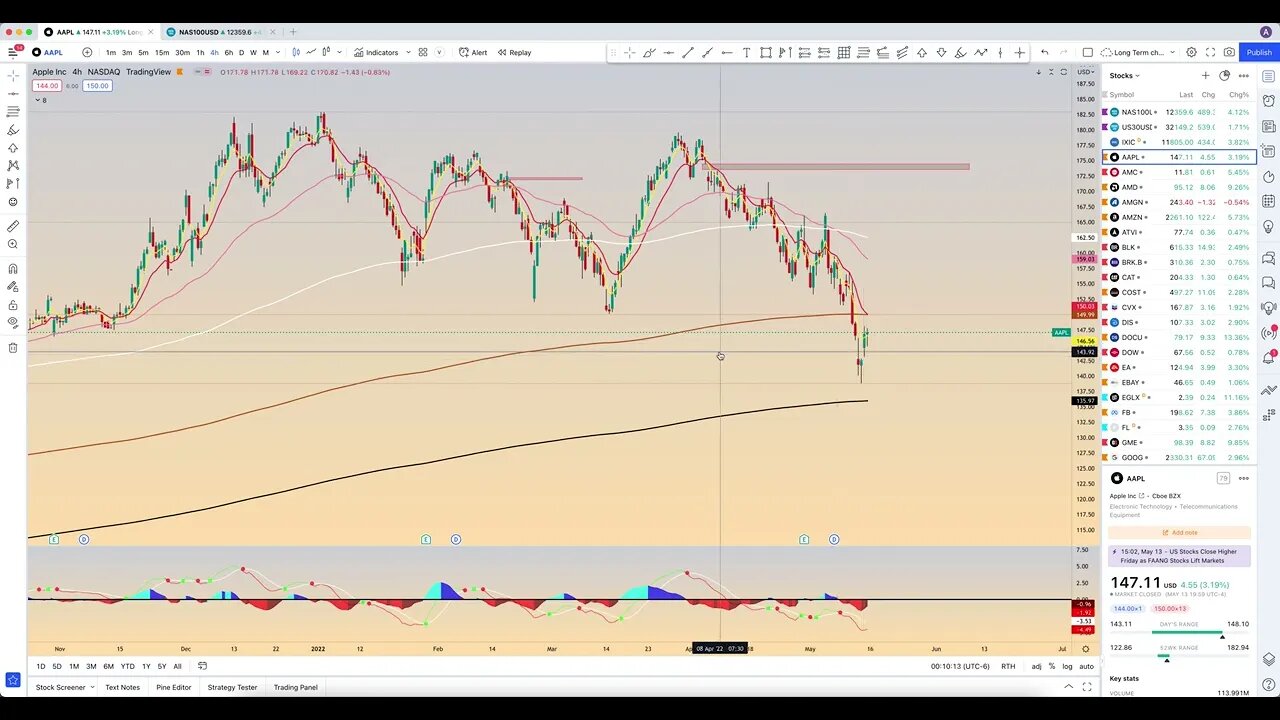Open the magnet mode tool in left sidebar
1280x720 pixels.
click(x=13, y=268)
